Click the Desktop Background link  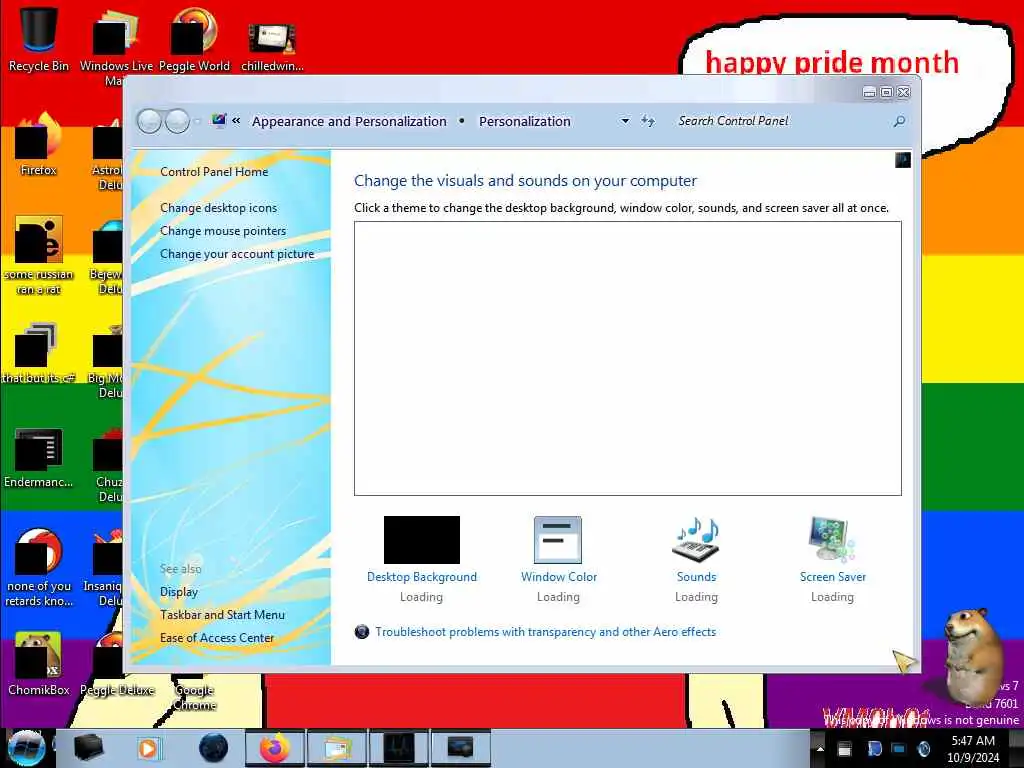pos(422,577)
